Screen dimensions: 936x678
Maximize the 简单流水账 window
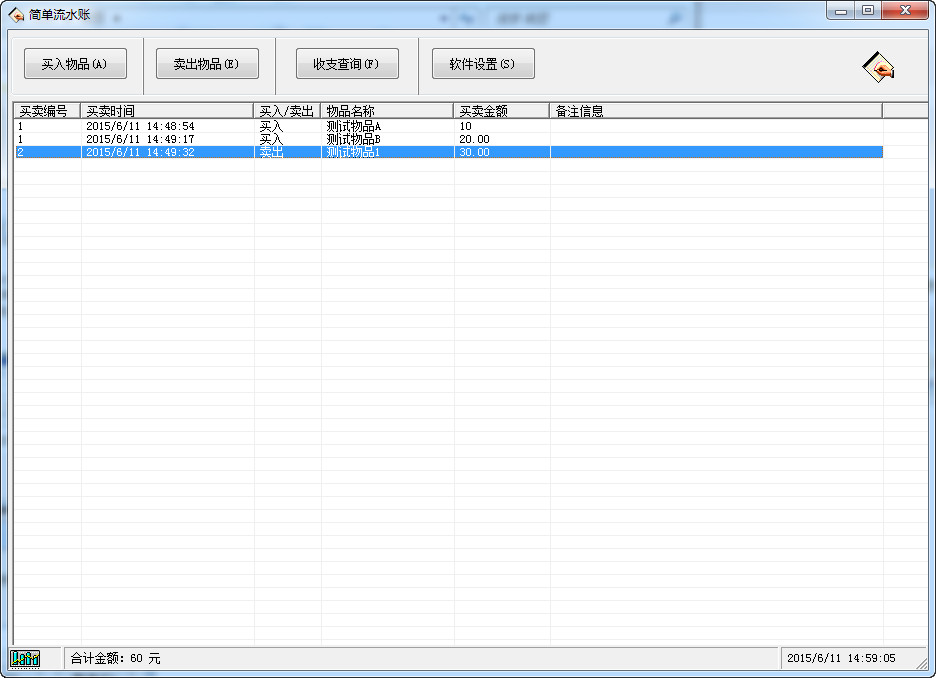click(868, 11)
